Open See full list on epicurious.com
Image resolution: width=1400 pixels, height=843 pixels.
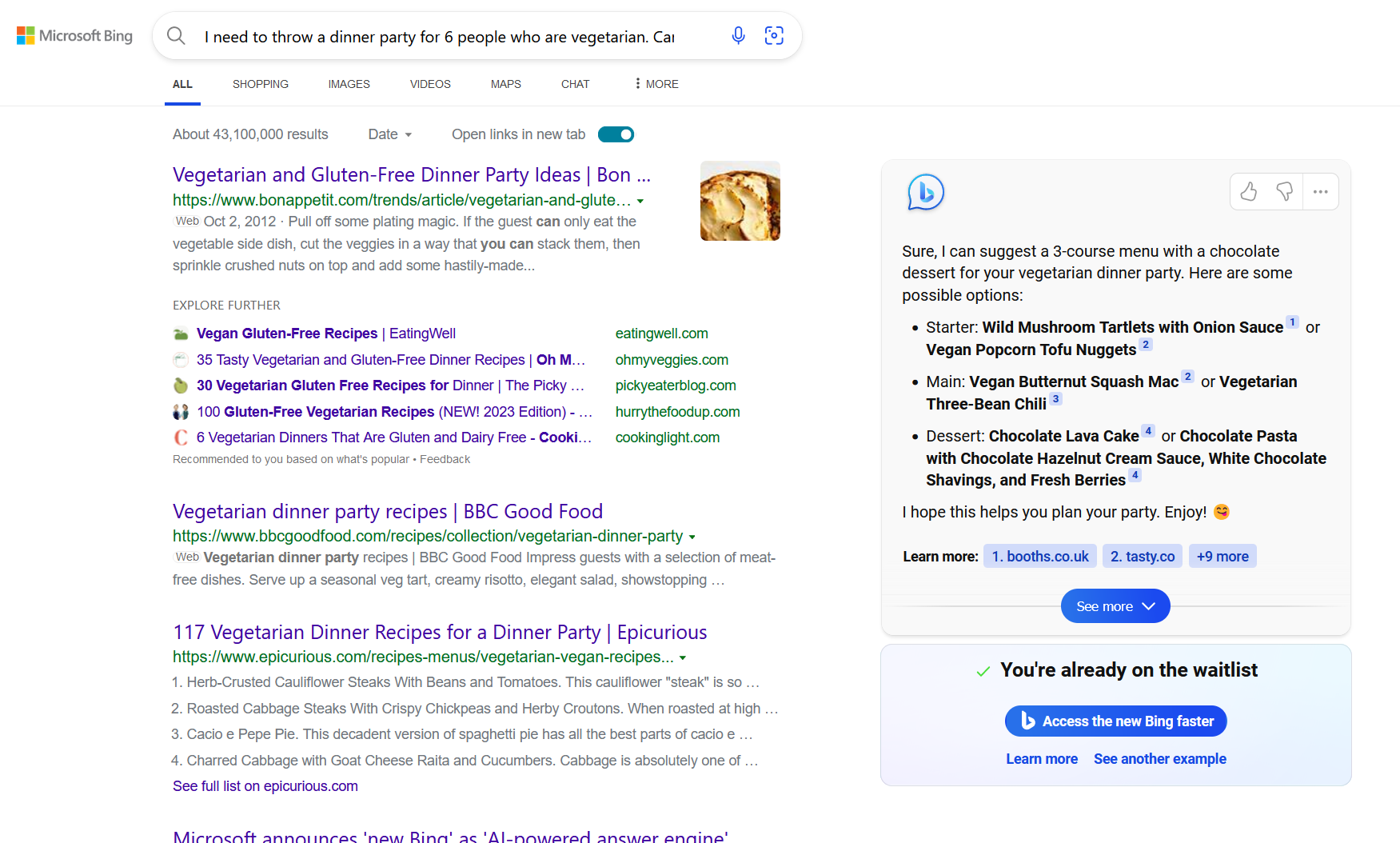pos(265,786)
